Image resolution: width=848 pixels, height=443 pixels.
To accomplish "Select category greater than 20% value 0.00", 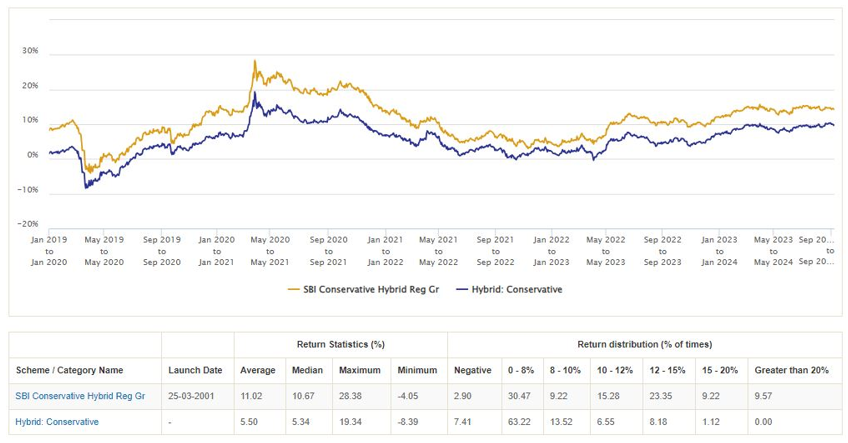I will click(x=764, y=422).
